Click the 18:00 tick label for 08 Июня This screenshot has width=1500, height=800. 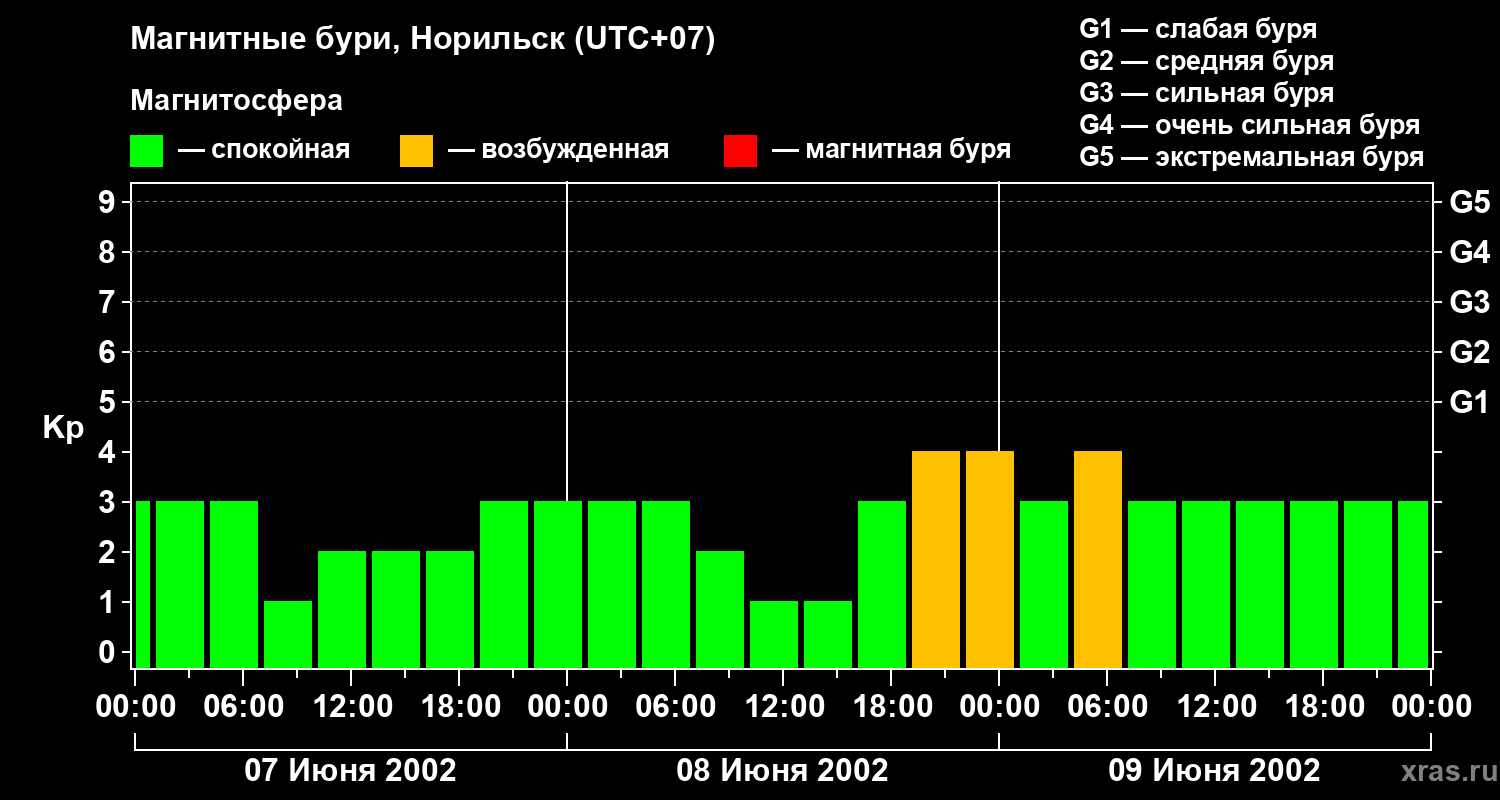[x=891, y=706]
